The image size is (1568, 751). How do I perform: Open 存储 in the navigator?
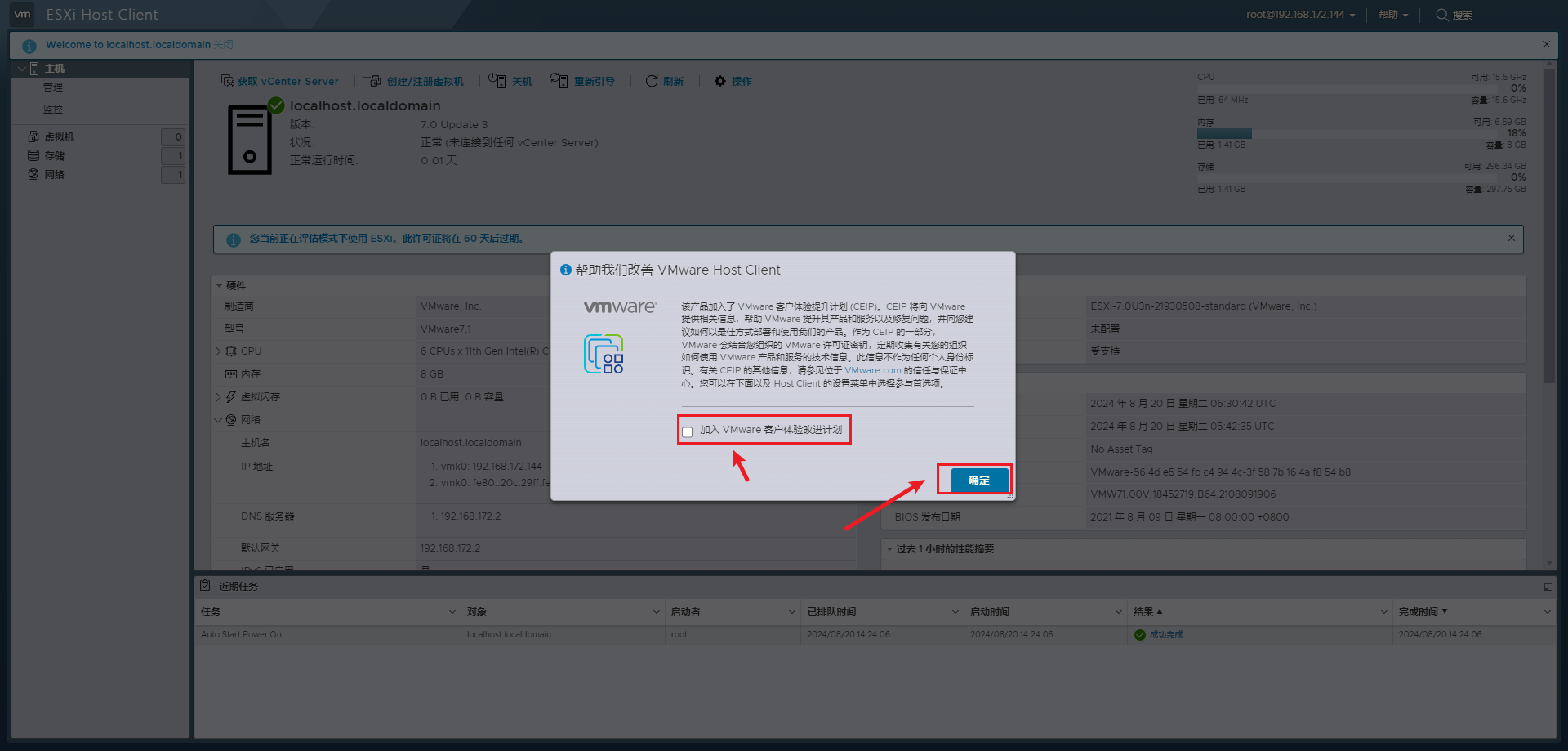point(54,156)
